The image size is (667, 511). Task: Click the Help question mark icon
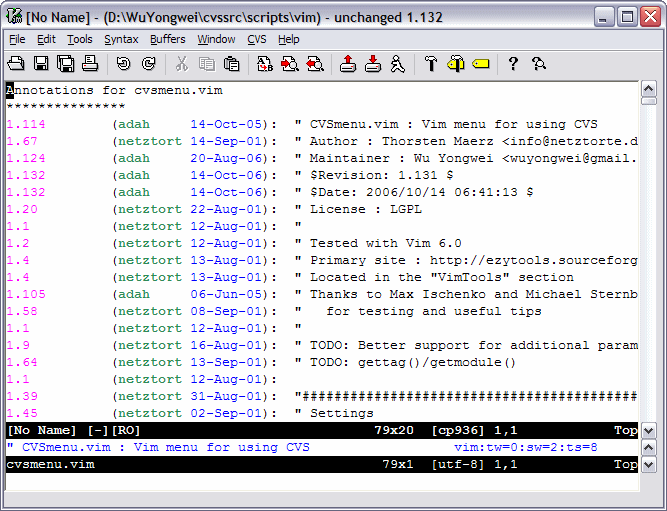(513, 64)
